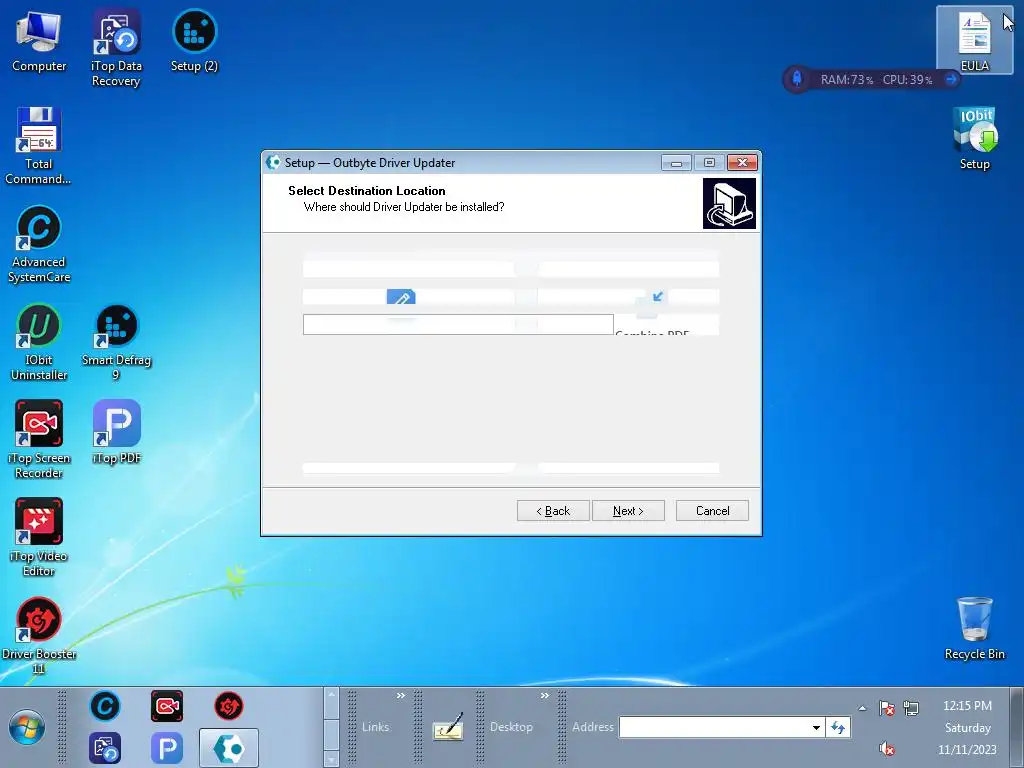Open Action Center flag tray icon
The height and width of the screenshot is (768, 1024).
tap(886, 708)
